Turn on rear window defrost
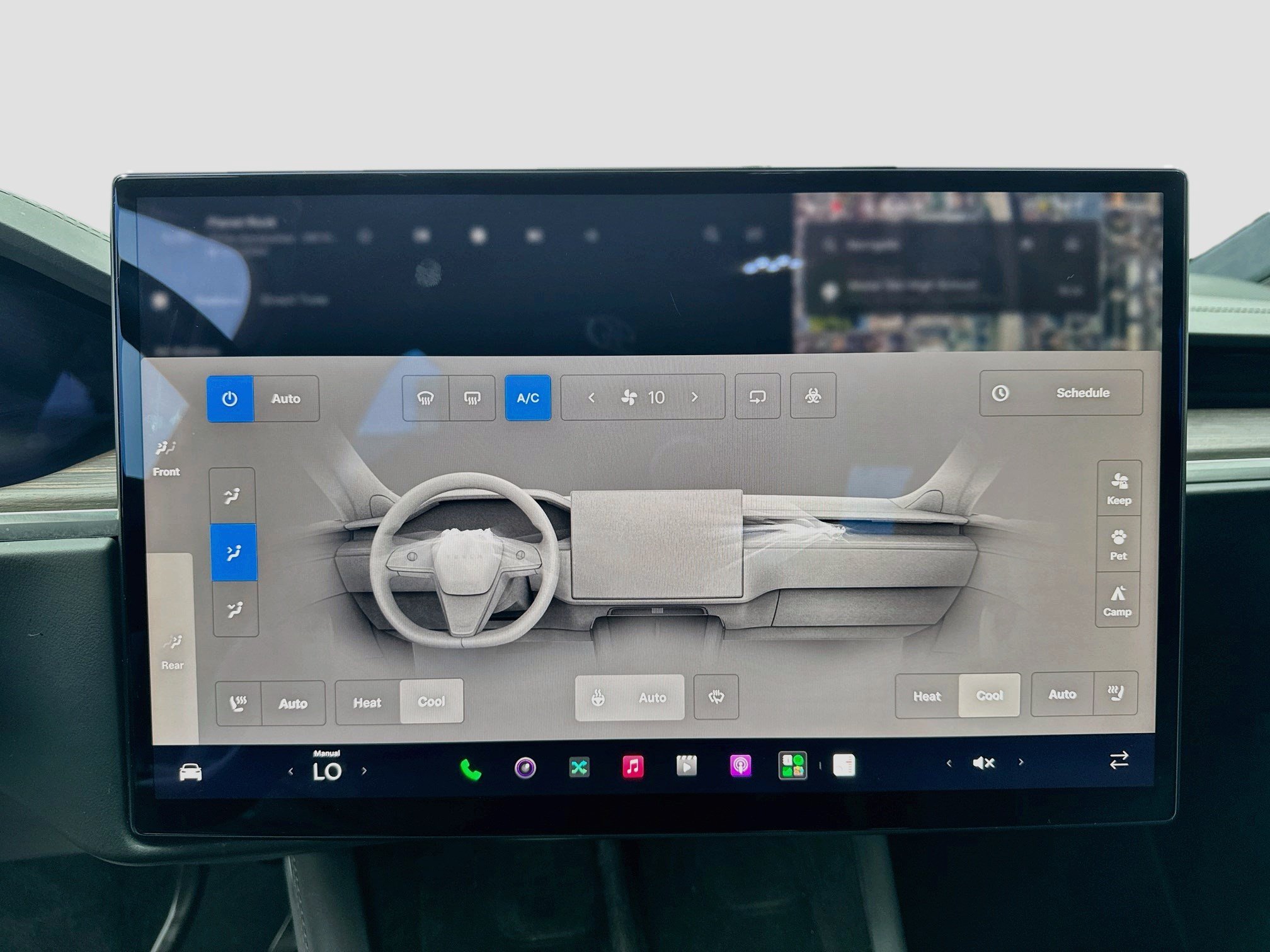The width and height of the screenshot is (1270, 952). 472,398
